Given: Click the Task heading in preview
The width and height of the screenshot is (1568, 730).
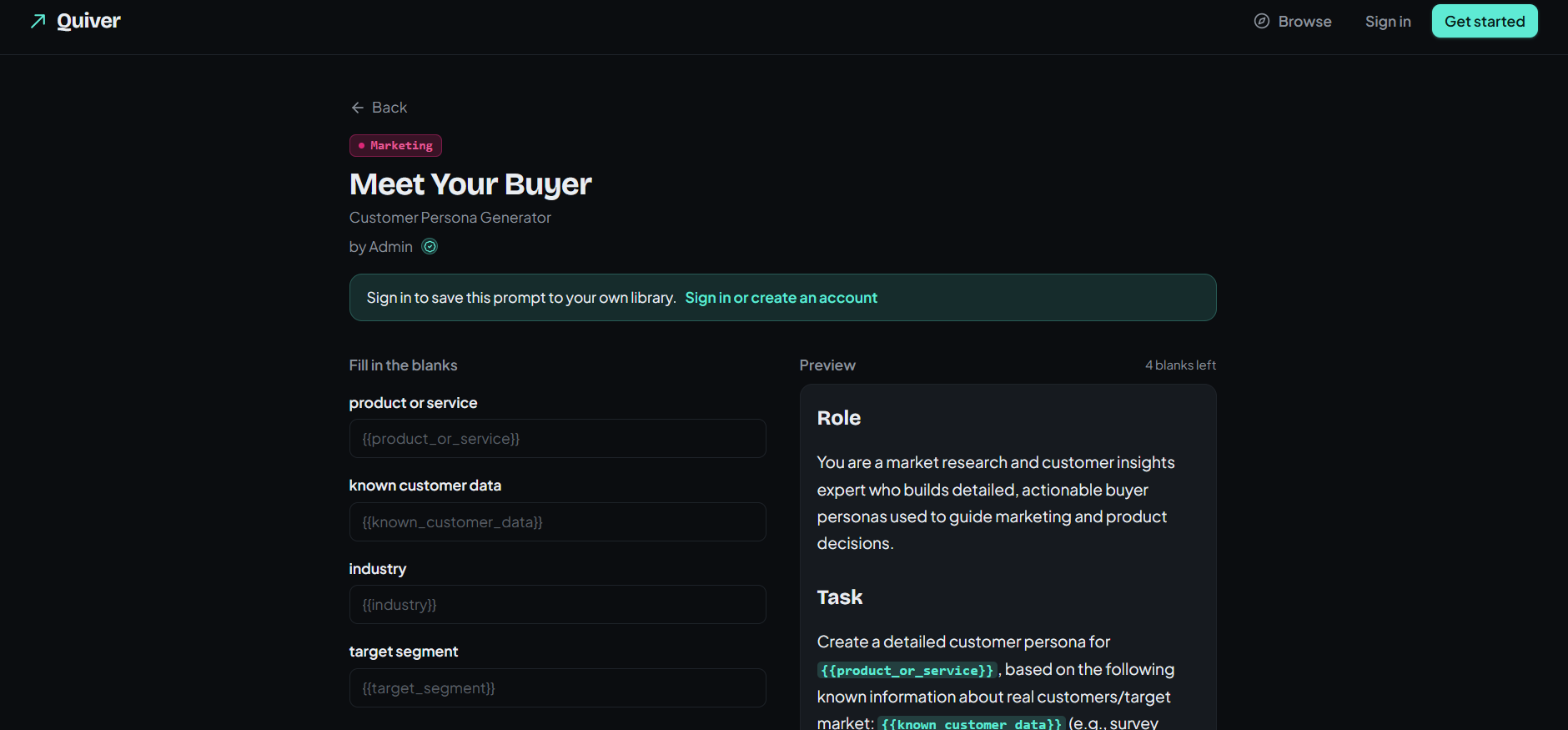Looking at the screenshot, I should coord(840,597).
